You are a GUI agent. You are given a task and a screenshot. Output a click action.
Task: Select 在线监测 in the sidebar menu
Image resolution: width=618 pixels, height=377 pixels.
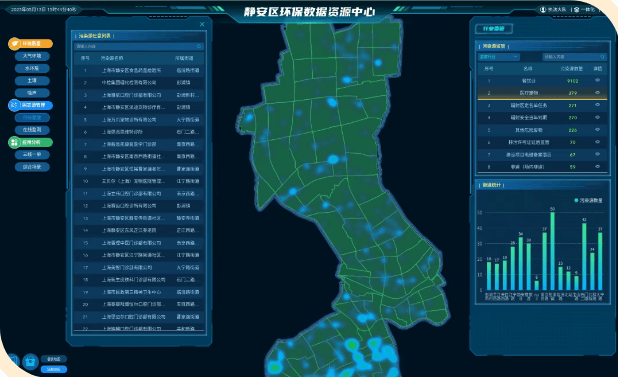click(x=32, y=130)
